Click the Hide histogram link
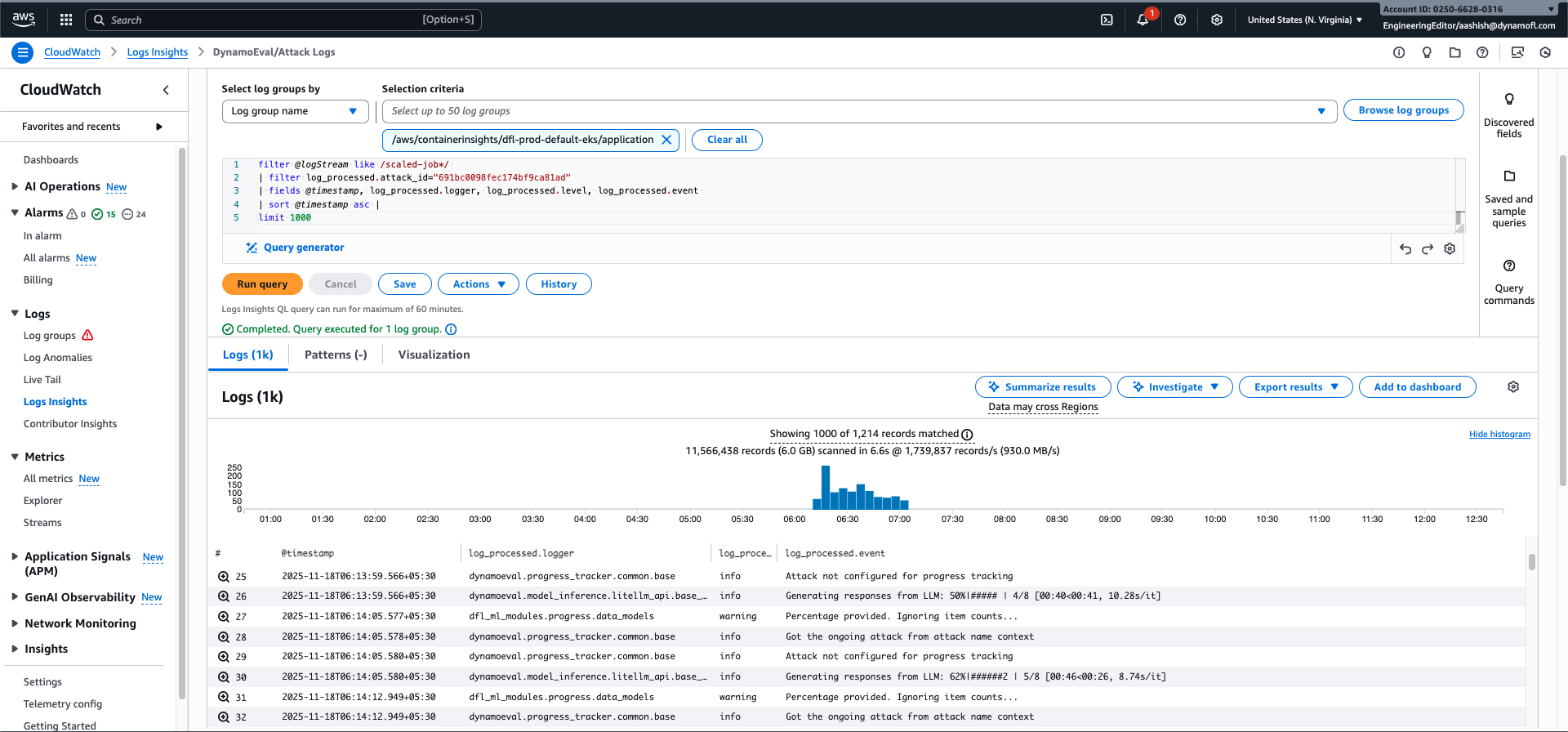 tap(1499, 435)
